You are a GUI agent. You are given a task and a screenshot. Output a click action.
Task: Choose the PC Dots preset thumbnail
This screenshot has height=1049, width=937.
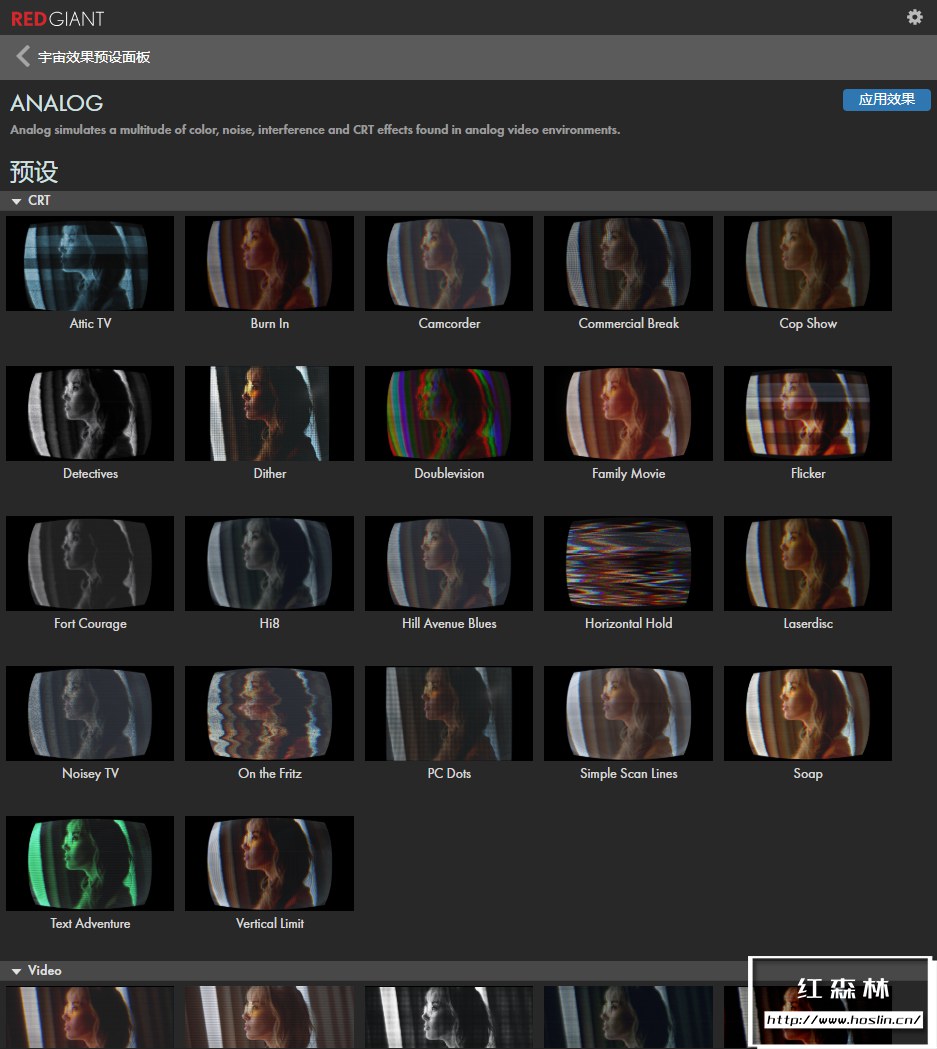tap(449, 712)
